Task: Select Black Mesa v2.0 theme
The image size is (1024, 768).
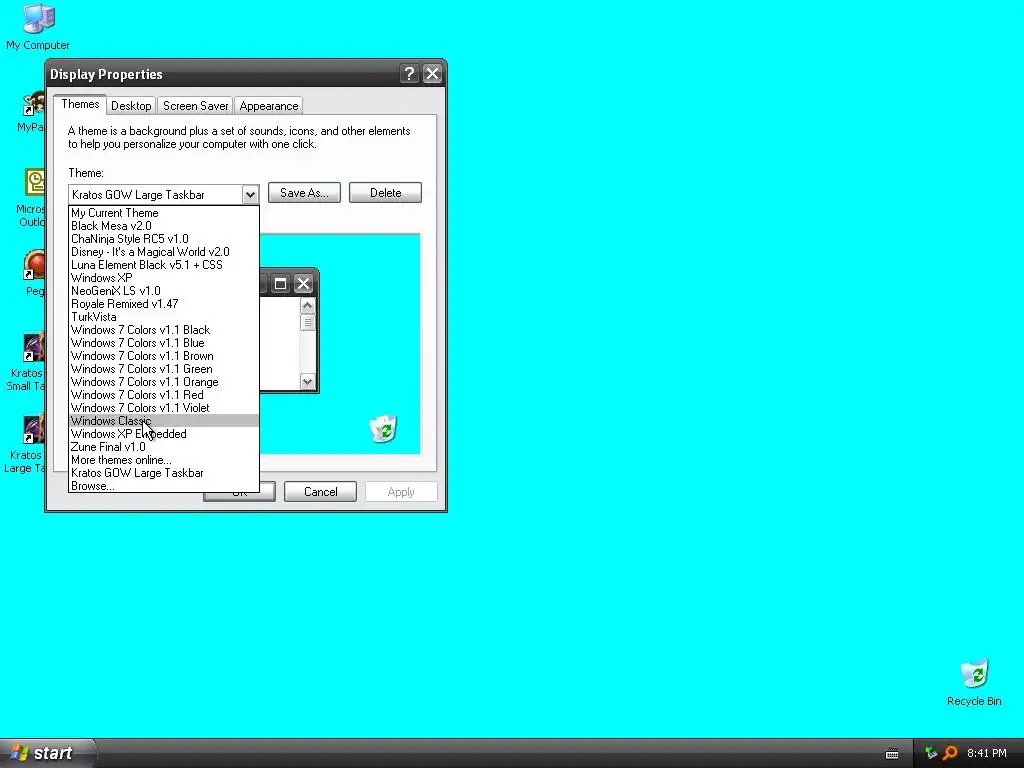Action: pos(164,226)
